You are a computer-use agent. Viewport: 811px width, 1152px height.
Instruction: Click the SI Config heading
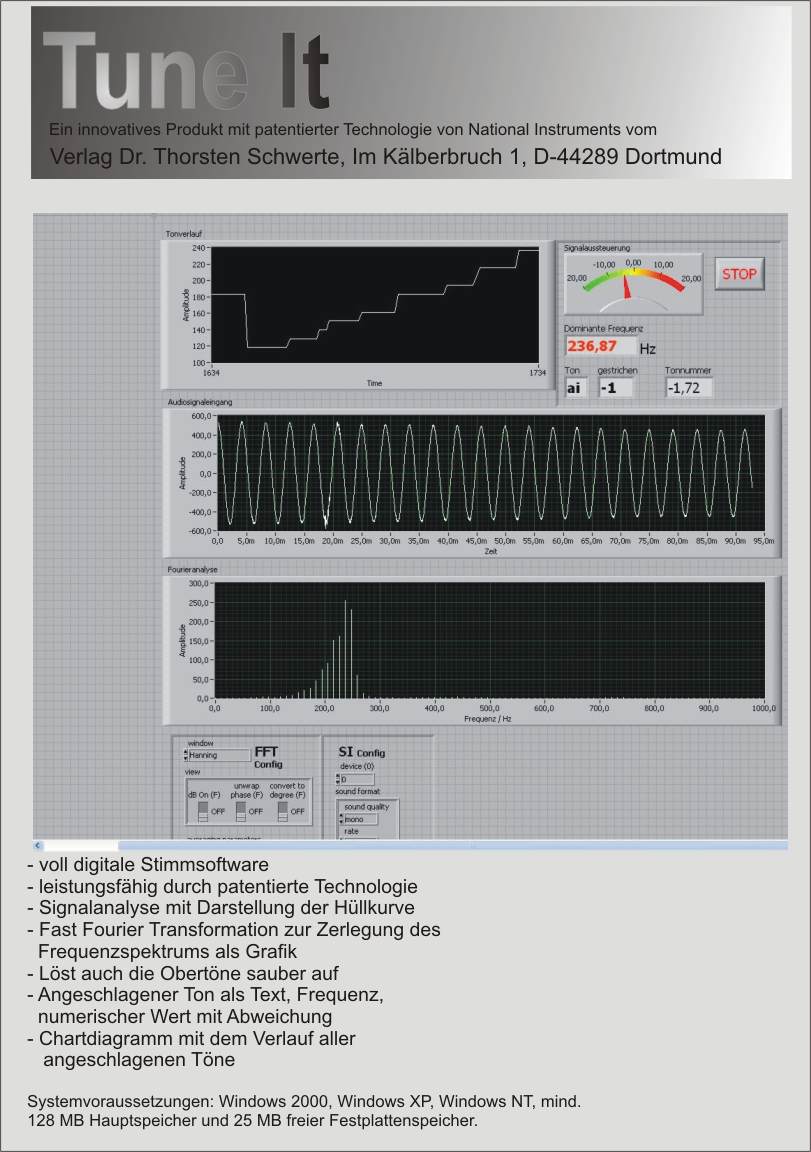point(361,752)
